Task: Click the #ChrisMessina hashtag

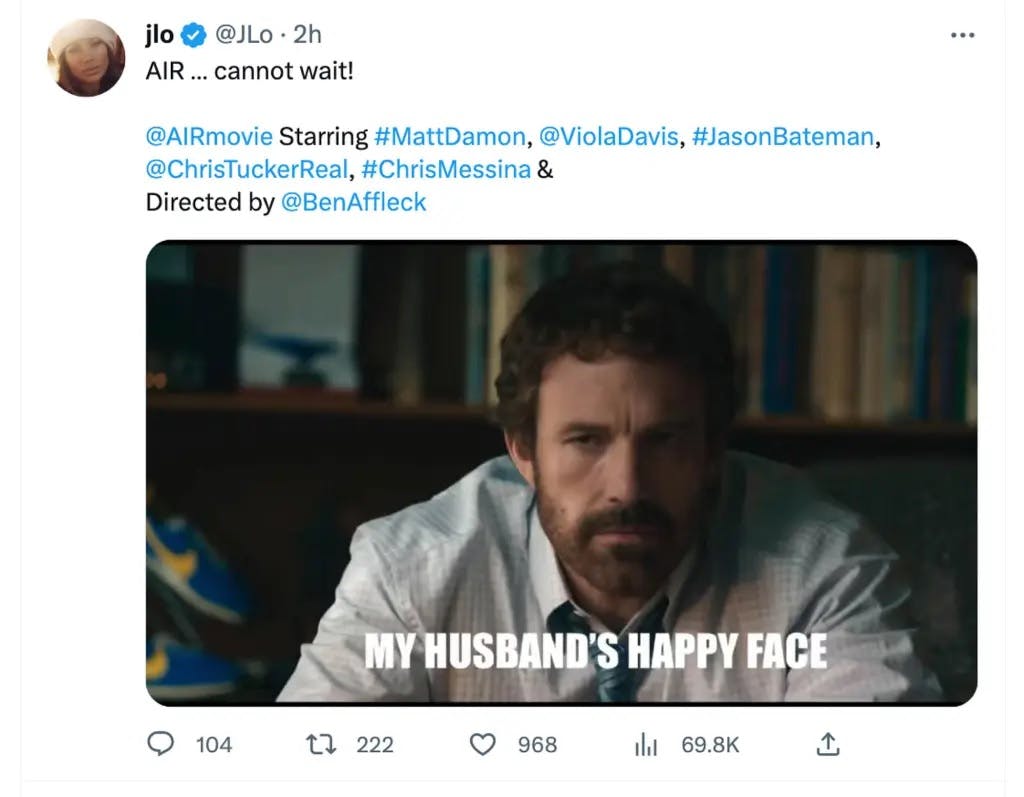Action: [439, 169]
